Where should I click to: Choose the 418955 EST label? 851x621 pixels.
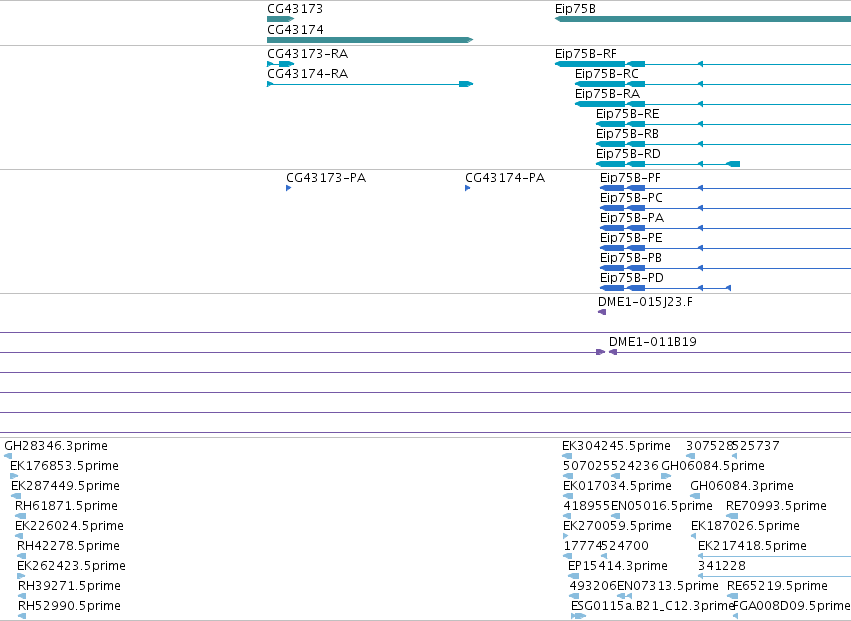pyautogui.click(x=587, y=506)
